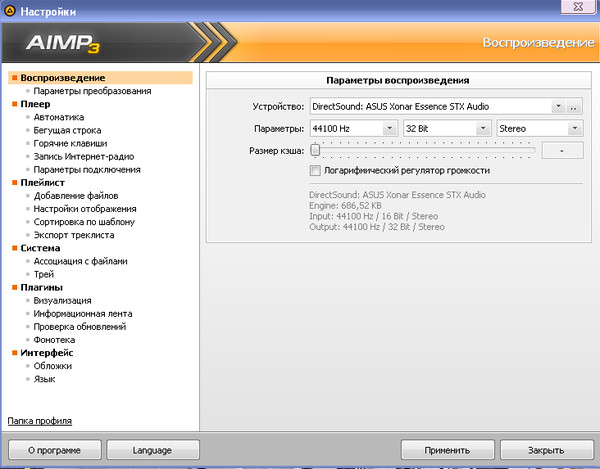Screen dimensions: 600x469
Task: Click the О программе button
Action: click(55, 450)
